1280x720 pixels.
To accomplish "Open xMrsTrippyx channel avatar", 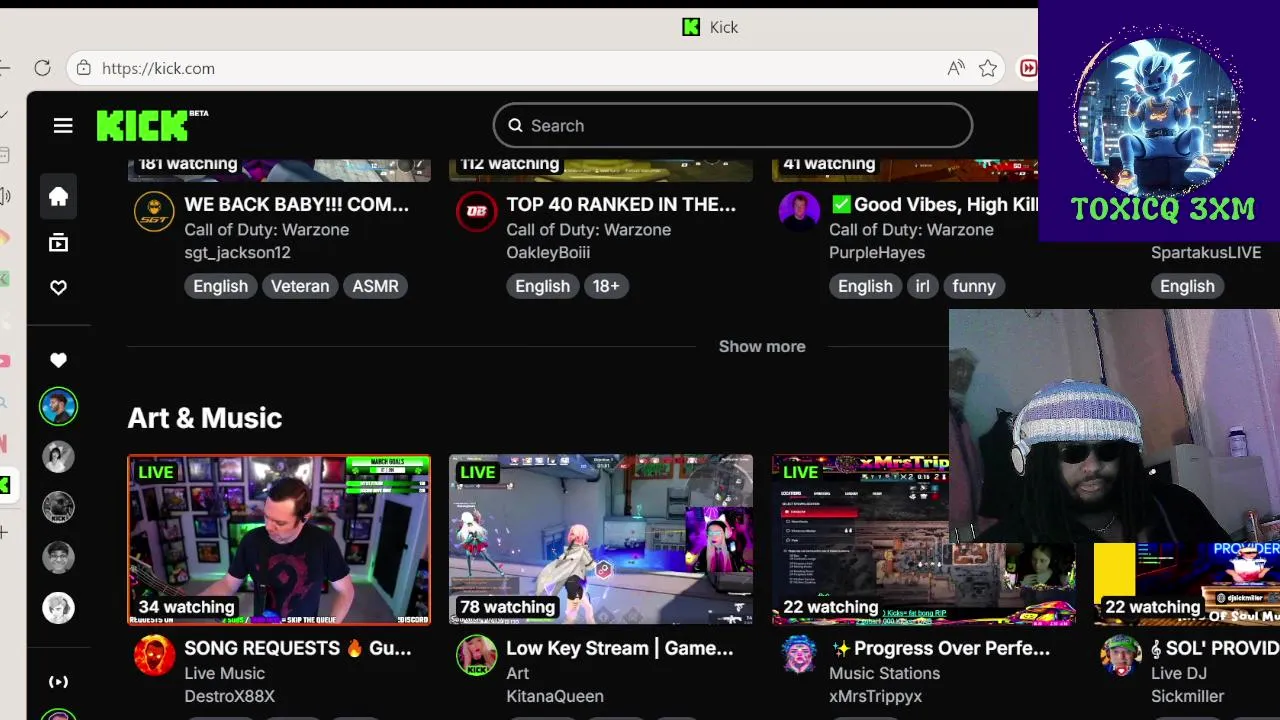I will [x=799, y=655].
